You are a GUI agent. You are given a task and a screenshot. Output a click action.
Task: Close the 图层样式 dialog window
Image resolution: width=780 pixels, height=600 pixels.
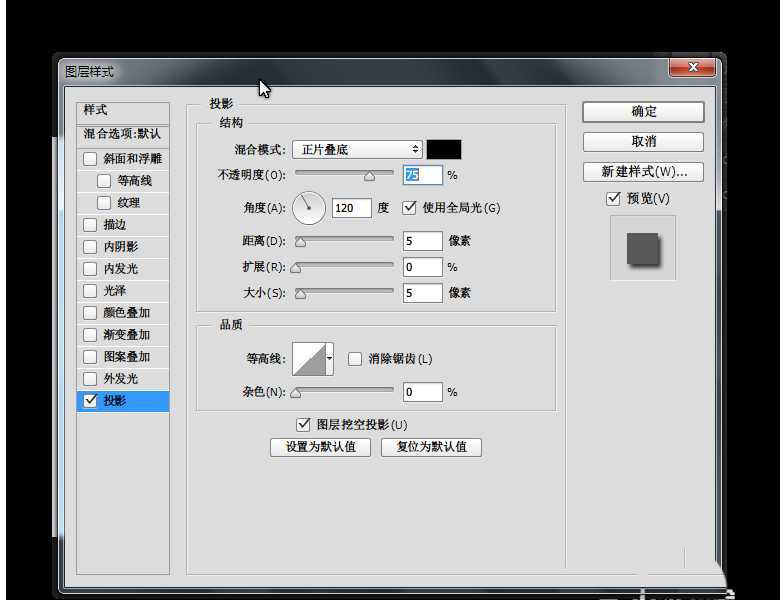coord(691,68)
